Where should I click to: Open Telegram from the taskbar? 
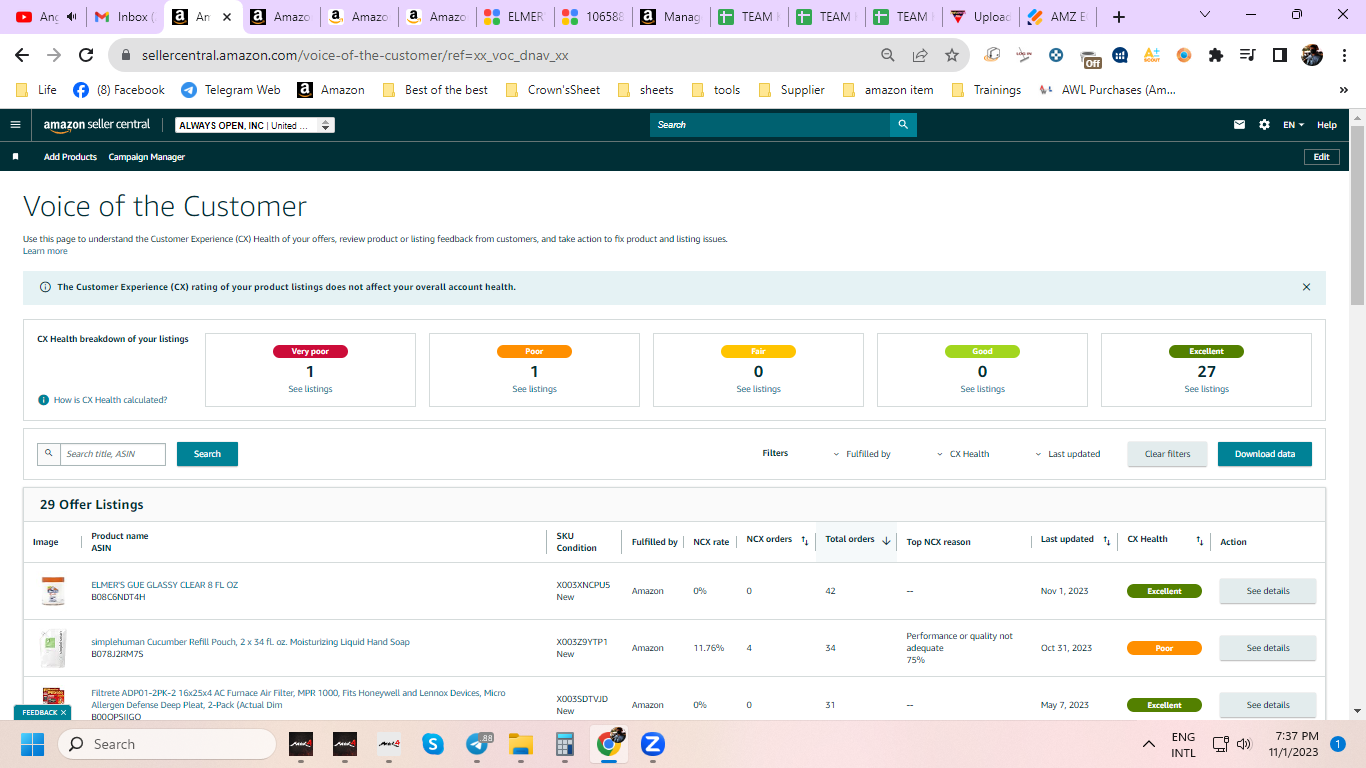477,744
